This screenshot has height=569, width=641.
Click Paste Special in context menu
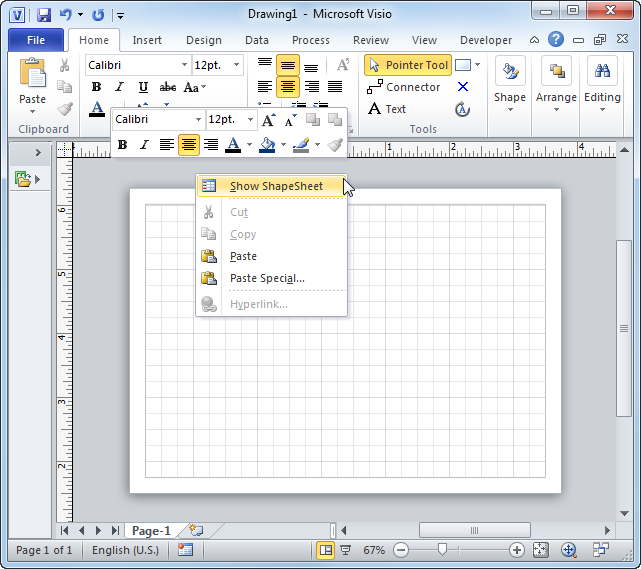[266, 278]
